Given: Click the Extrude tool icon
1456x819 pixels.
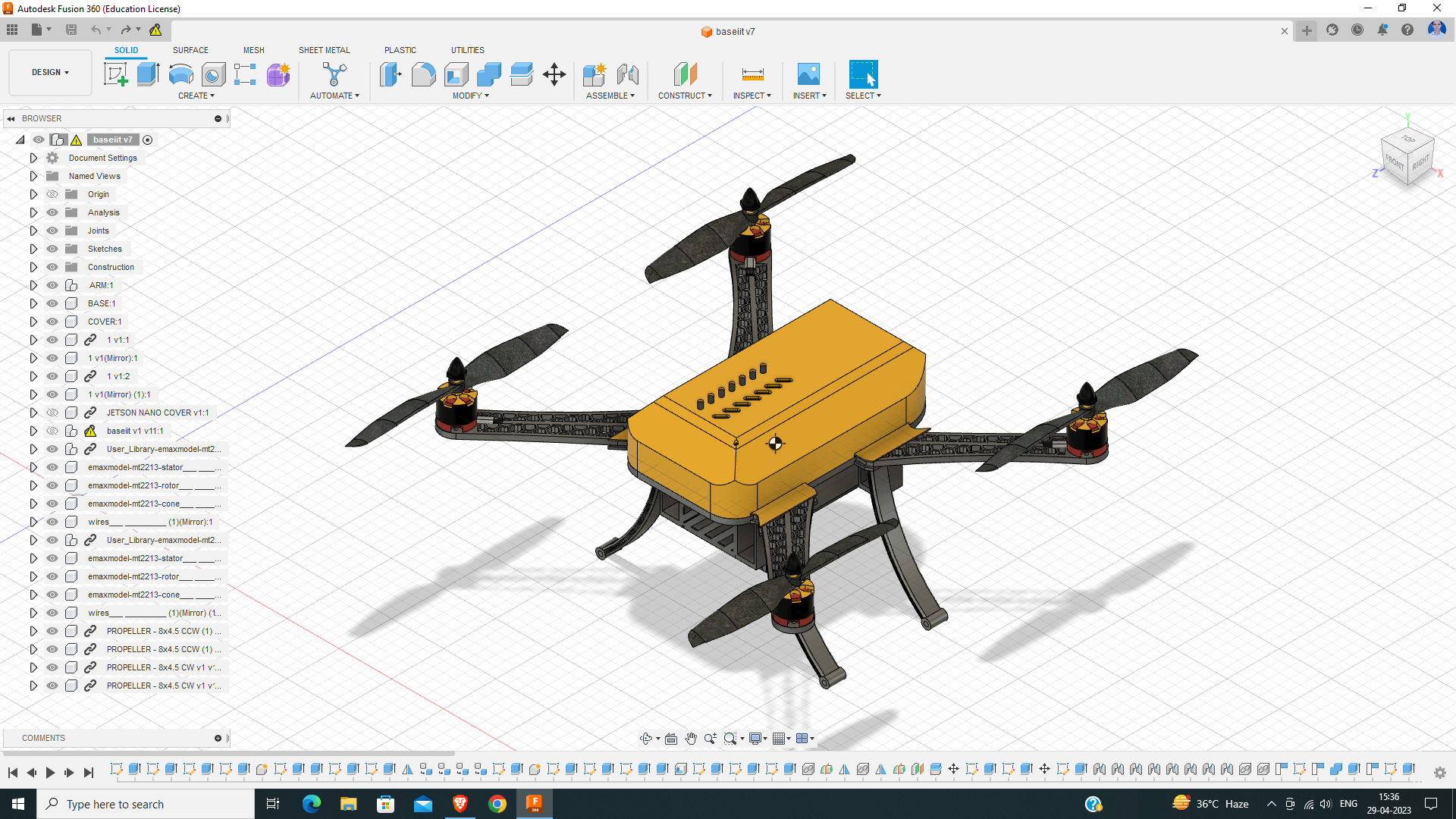Looking at the screenshot, I should 148,74.
